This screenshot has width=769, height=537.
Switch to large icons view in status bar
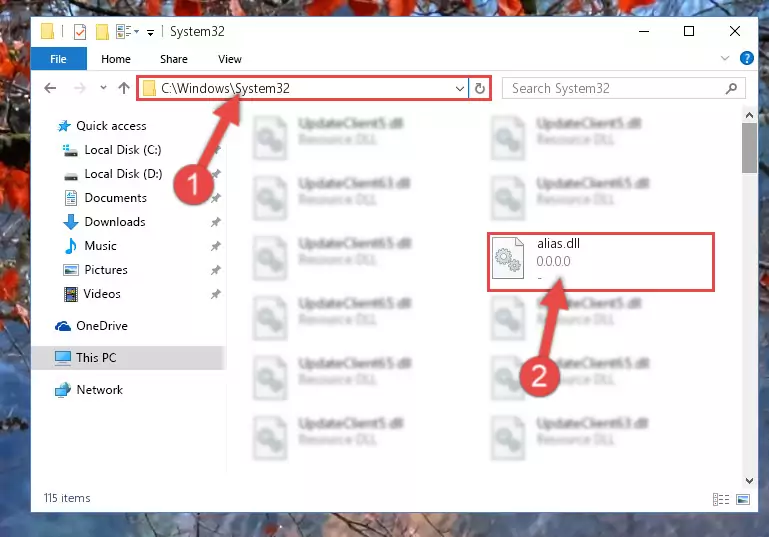pyautogui.click(x=743, y=499)
